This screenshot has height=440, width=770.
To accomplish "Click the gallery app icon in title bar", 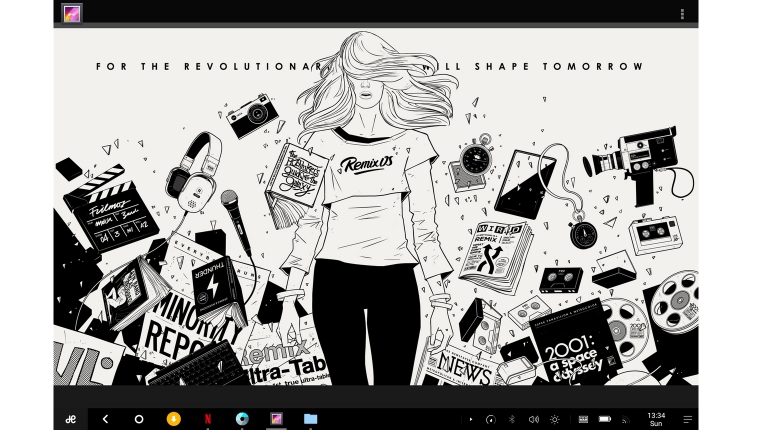I will 72,14.
